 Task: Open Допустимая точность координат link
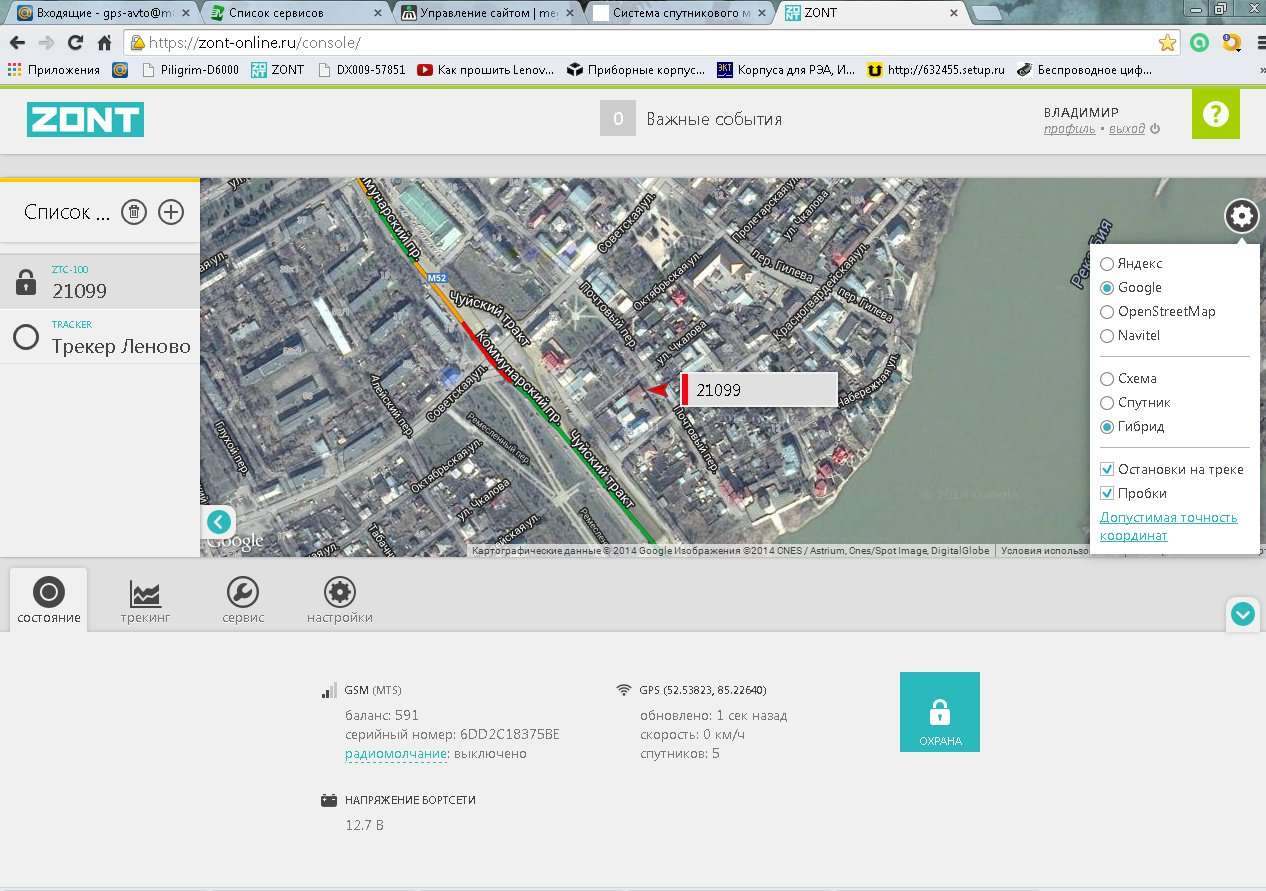pyautogui.click(x=1168, y=526)
